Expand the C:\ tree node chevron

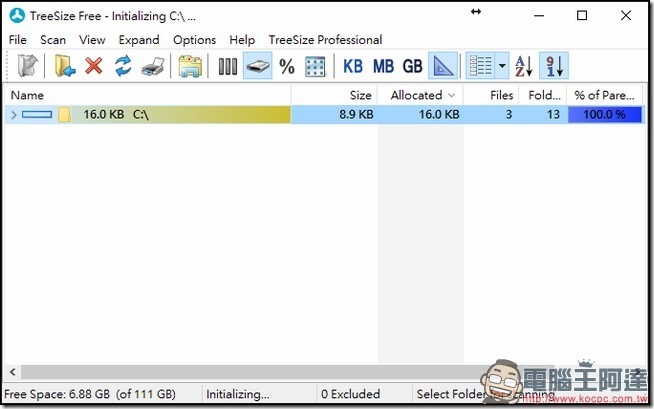point(14,115)
